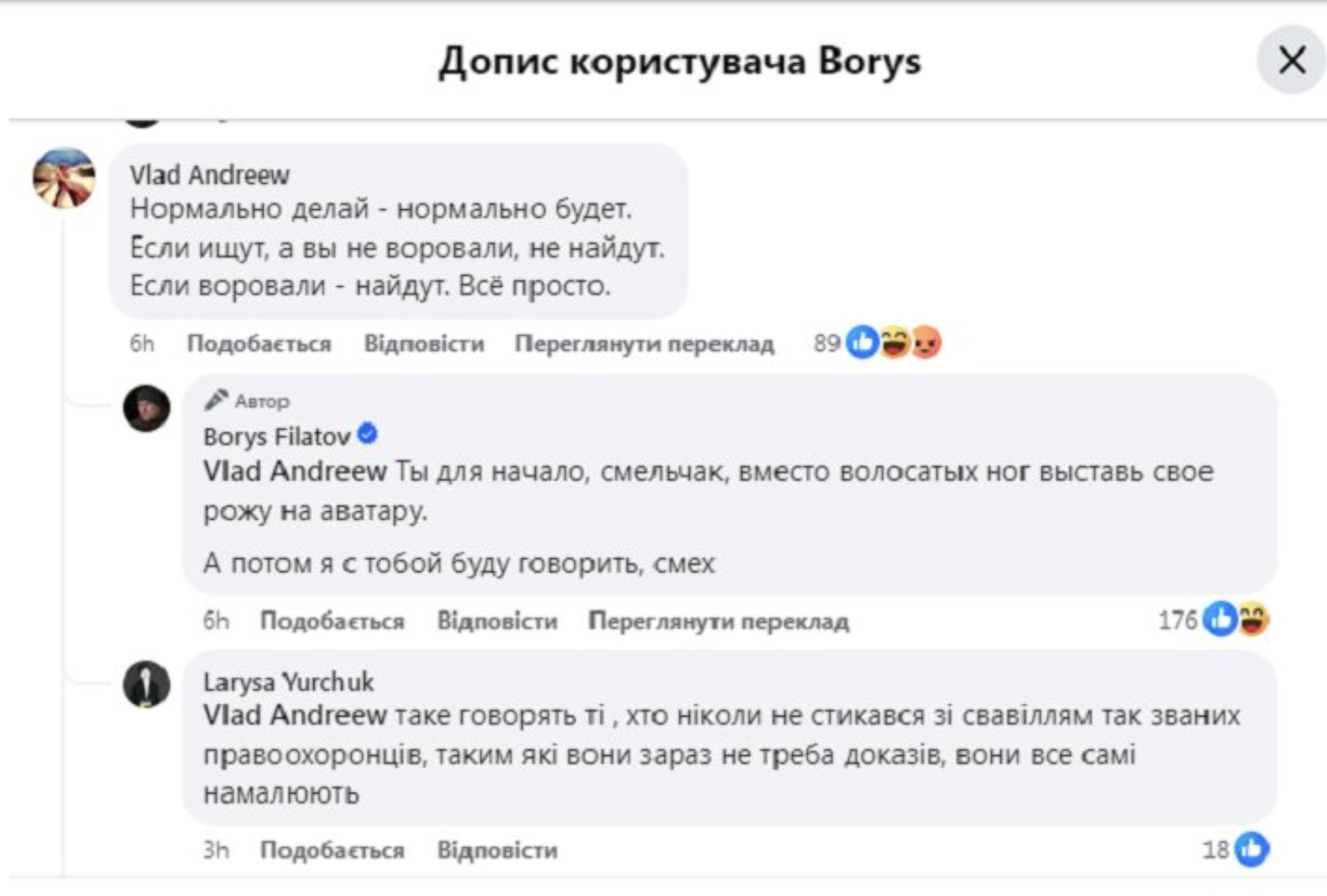View translation of Vlad Andreew's comment
Image resolution: width=1327 pixels, height=896 pixels.
[x=644, y=344]
